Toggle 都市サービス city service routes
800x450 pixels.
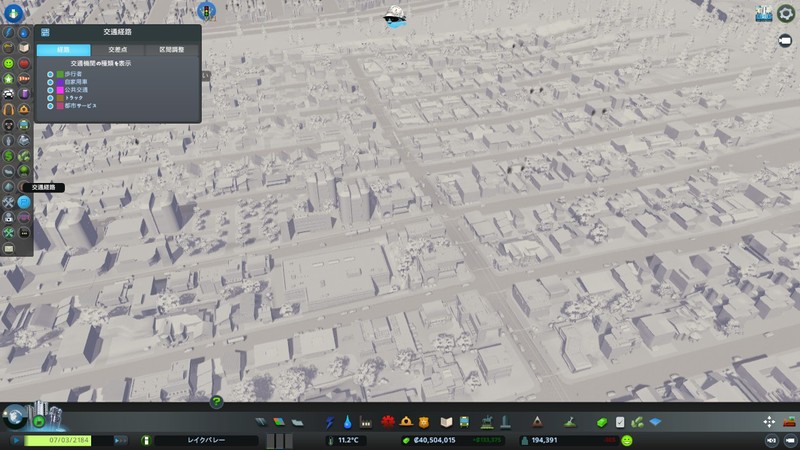pos(50,104)
